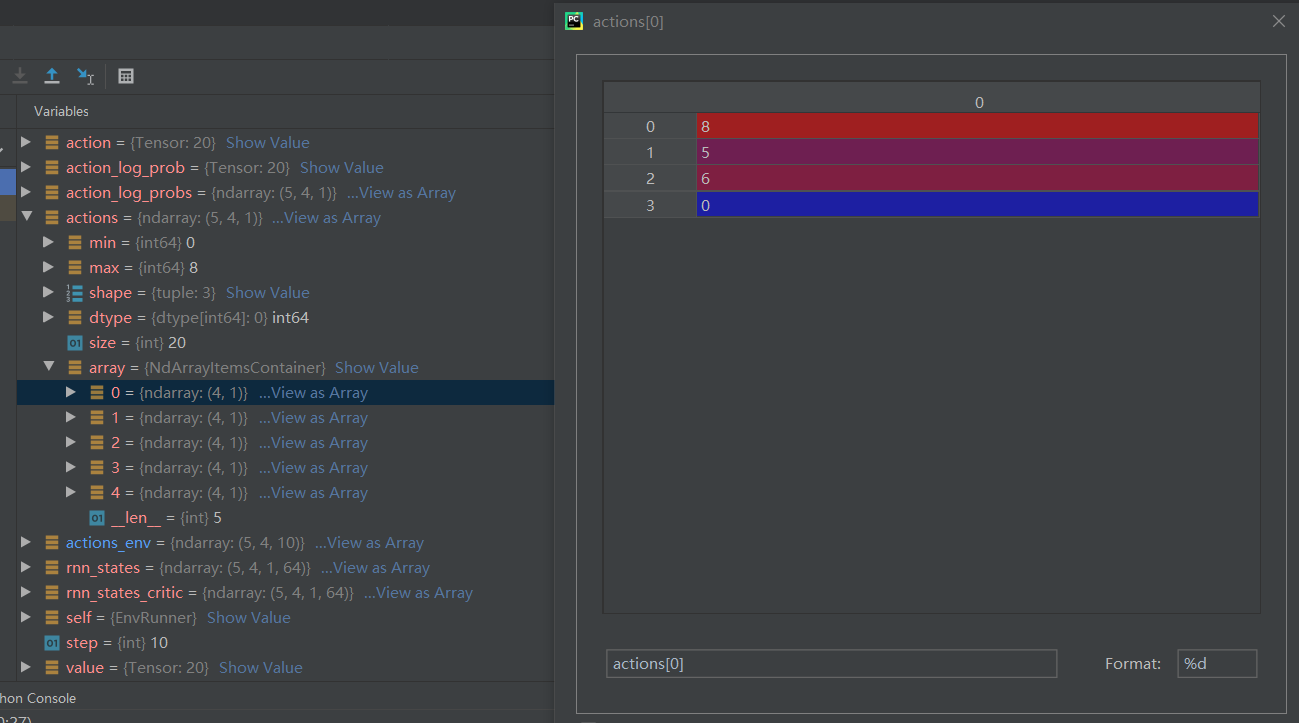Click the variable icon beside value
Viewport: 1299px width, 723px height.
(x=52, y=667)
